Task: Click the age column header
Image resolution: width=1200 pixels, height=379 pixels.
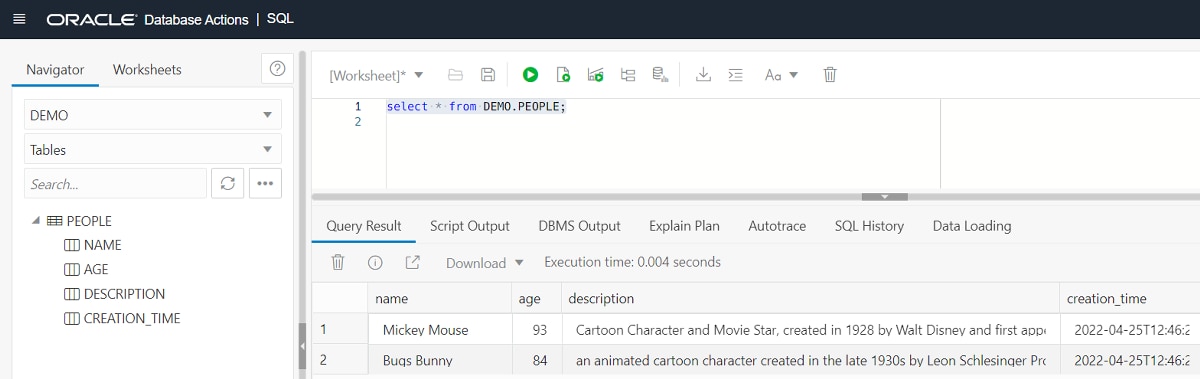Action: pyautogui.click(x=536, y=298)
